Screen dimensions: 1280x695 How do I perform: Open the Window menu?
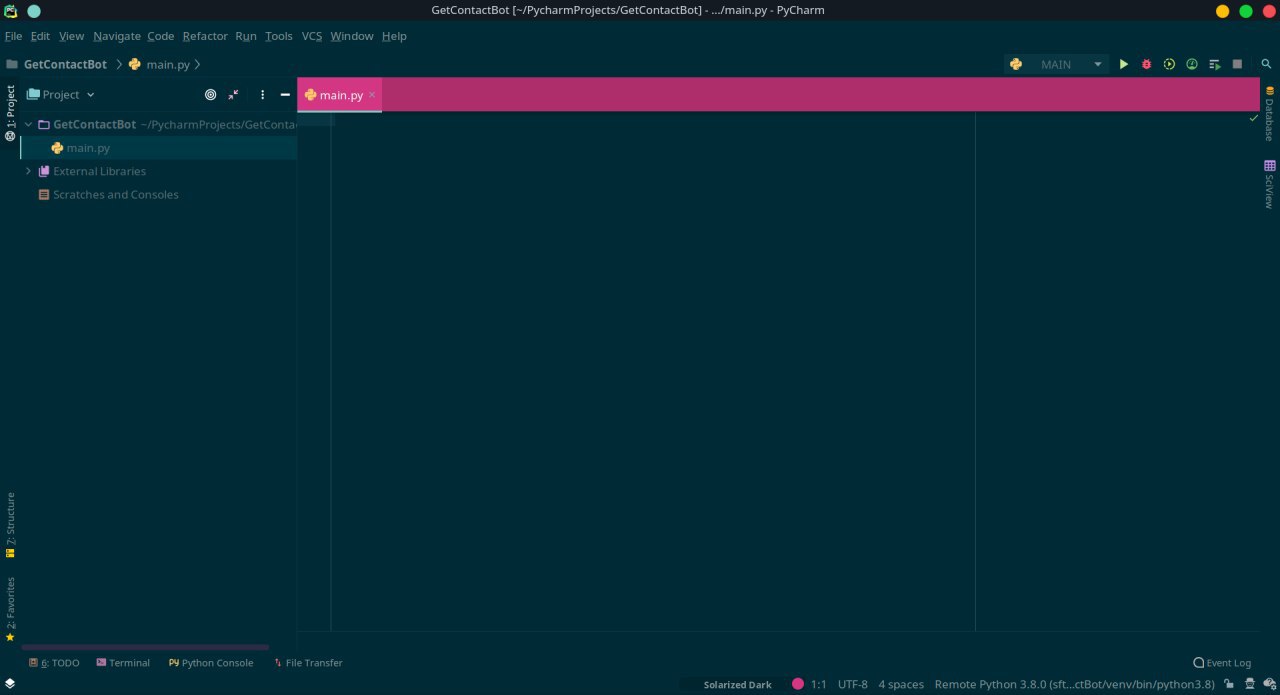tap(352, 36)
